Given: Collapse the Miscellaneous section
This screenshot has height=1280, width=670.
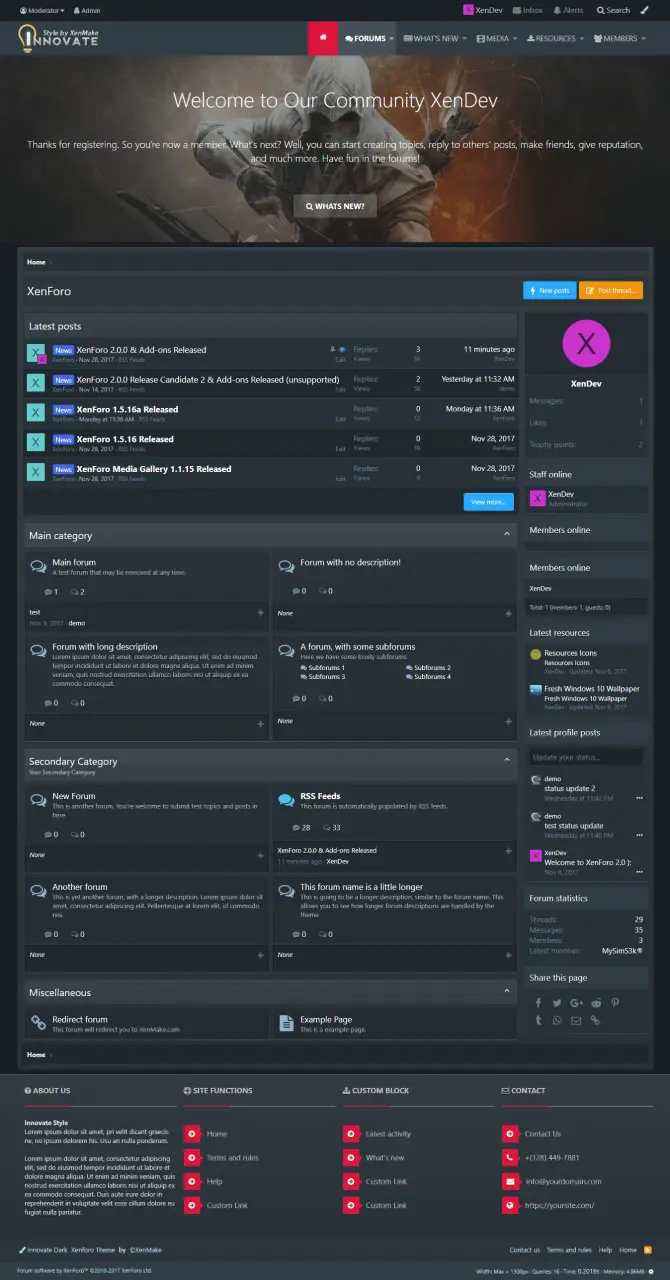Looking at the screenshot, I should 507,992.
